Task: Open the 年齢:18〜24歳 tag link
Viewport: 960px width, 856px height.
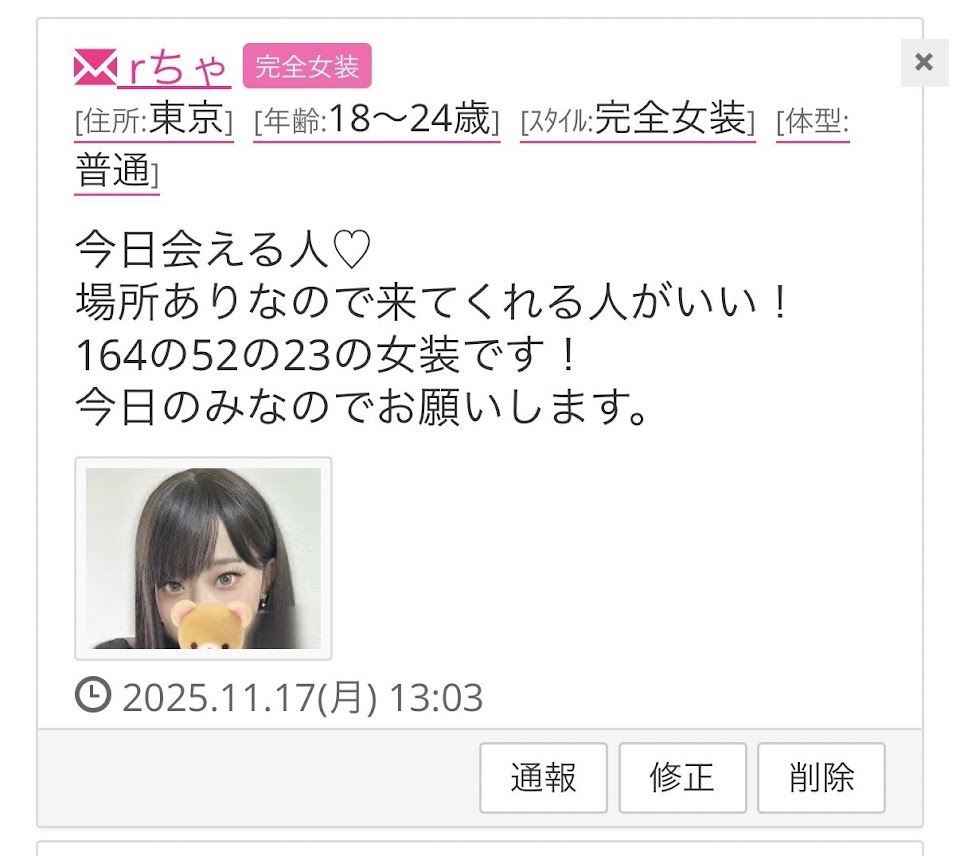Action: pos(377,119)
